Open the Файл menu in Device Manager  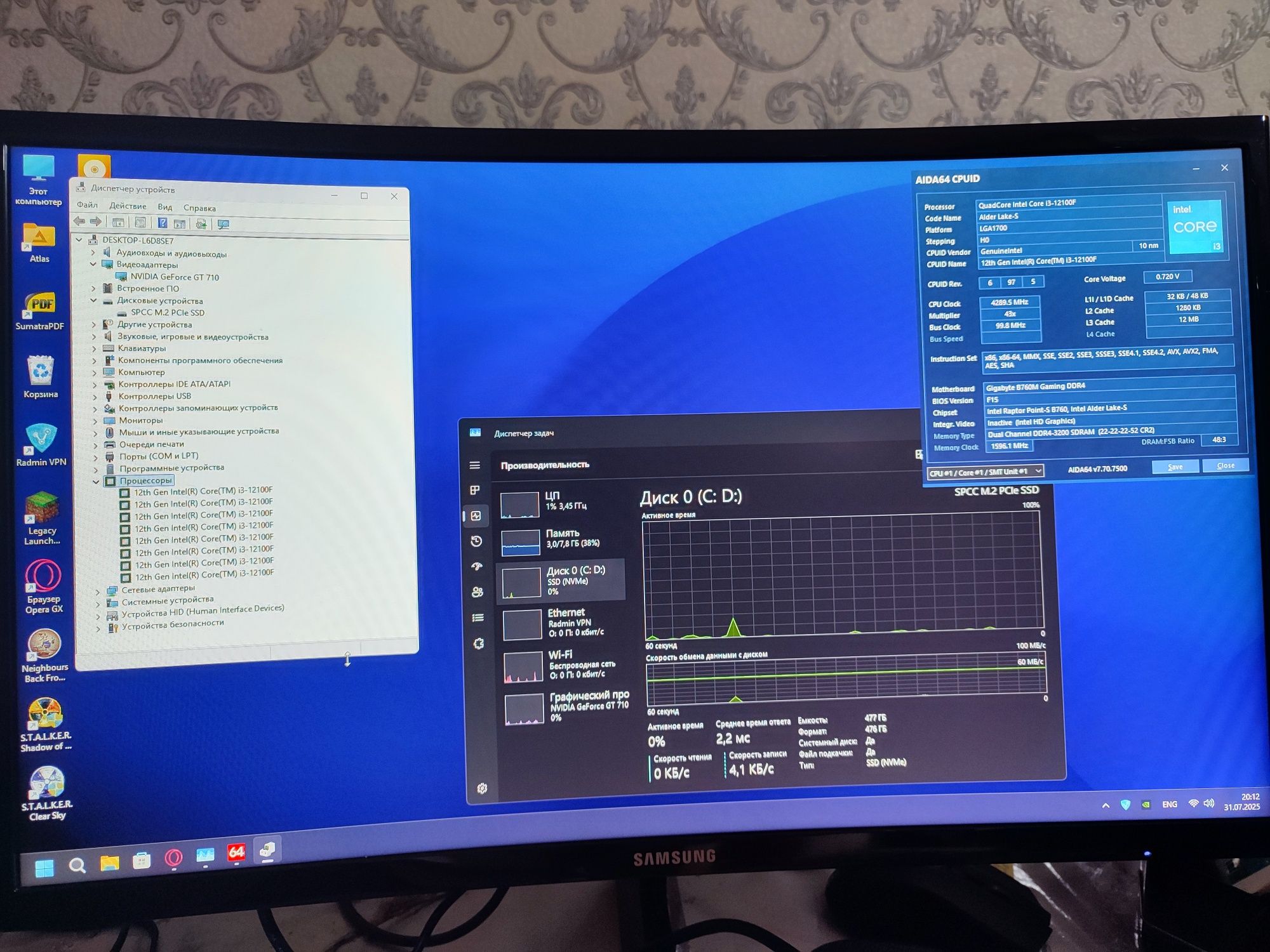tap(87, 204)
